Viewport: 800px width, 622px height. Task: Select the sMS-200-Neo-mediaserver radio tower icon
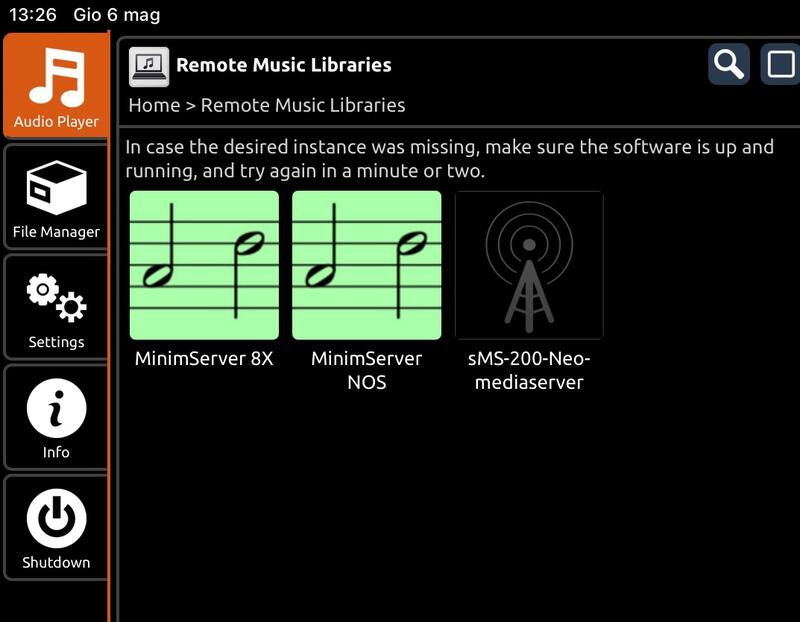[529, 265]
